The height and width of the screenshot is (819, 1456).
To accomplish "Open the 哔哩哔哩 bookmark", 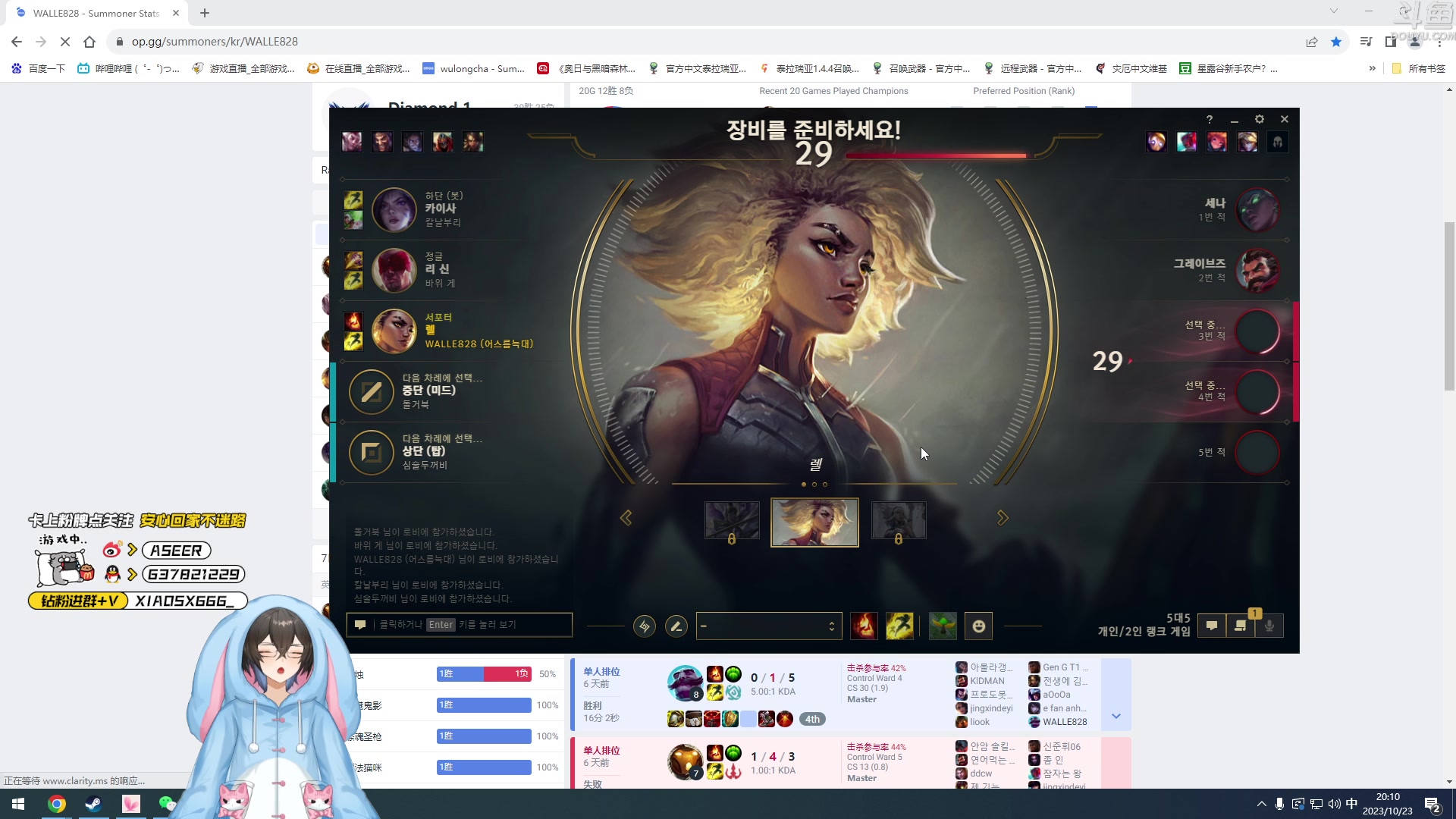I will pos(129,68).
